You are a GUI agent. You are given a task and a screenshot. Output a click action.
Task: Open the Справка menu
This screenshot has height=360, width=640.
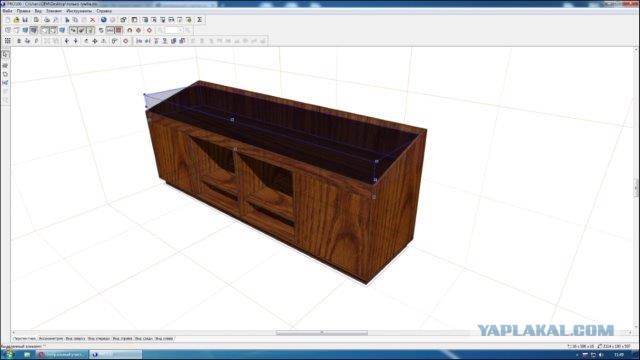pos(104,11)
